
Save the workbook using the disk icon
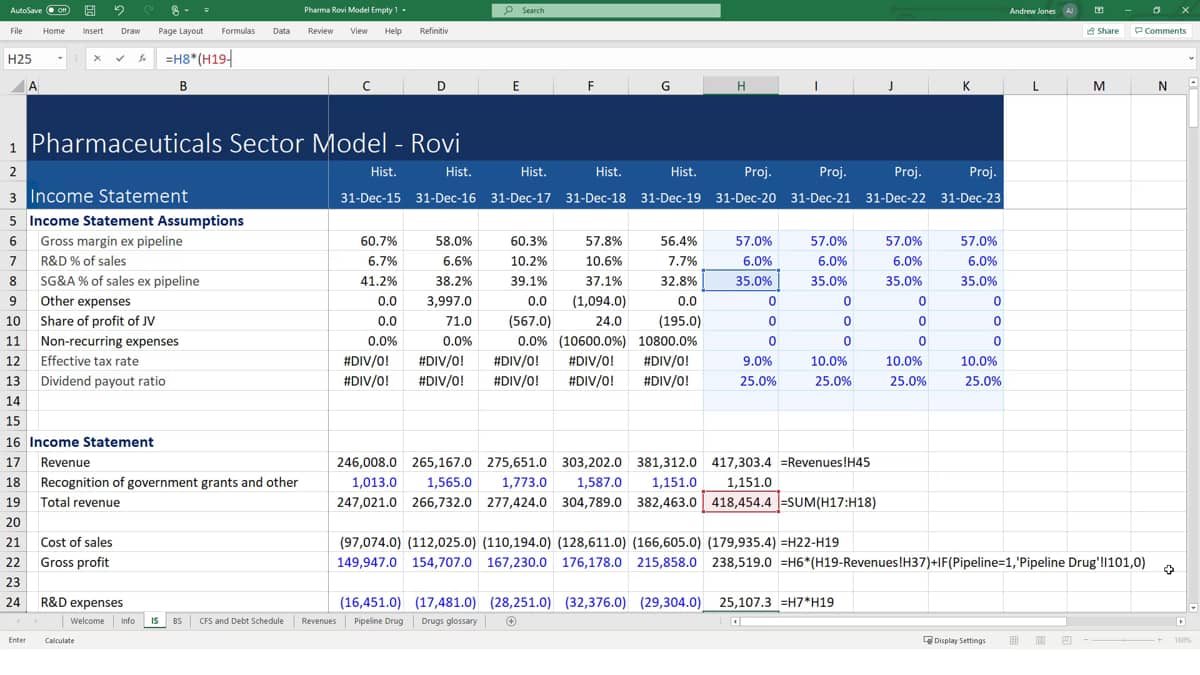point(90,10)
